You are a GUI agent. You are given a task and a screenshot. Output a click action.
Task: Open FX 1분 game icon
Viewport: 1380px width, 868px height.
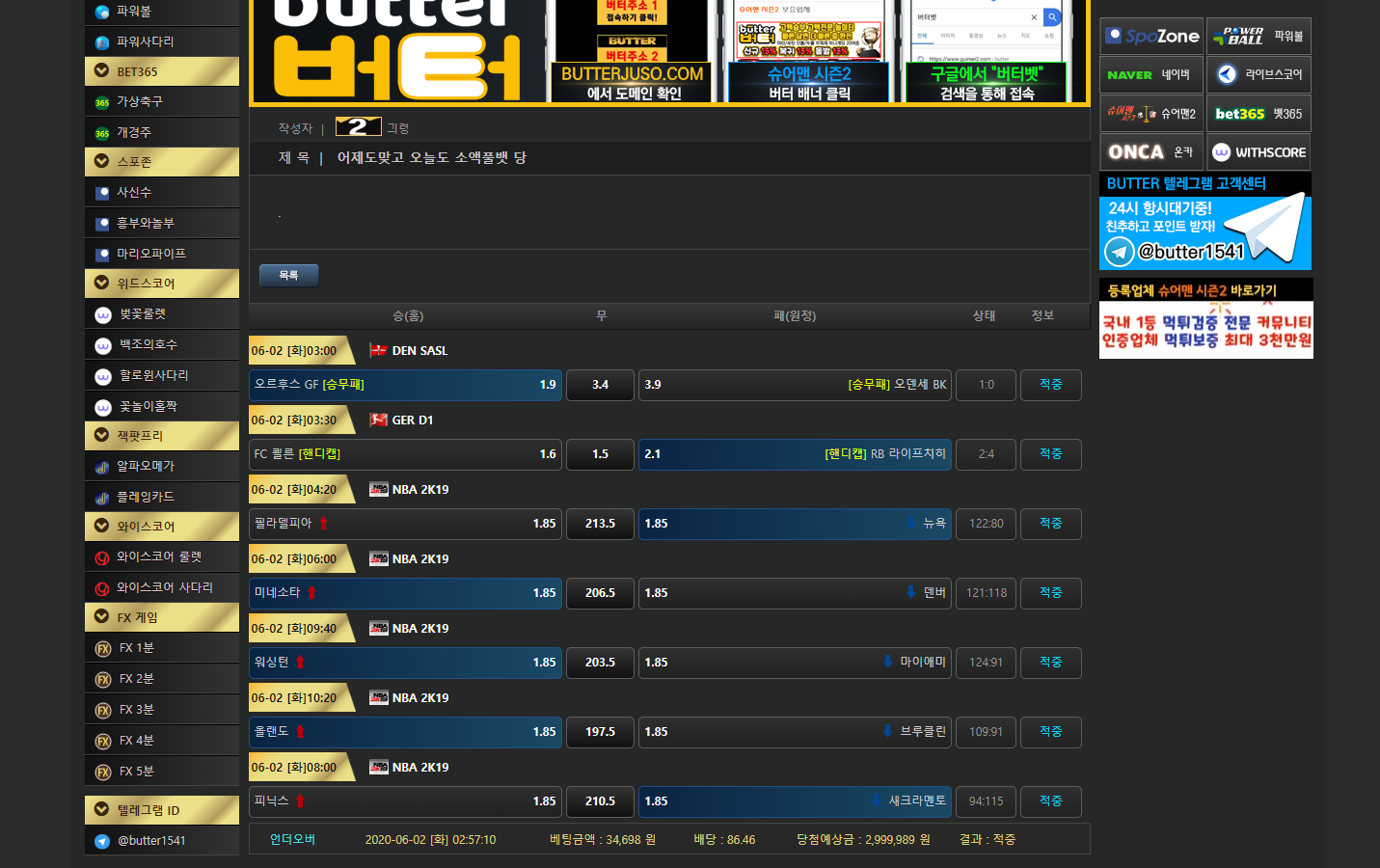(103, 649)
